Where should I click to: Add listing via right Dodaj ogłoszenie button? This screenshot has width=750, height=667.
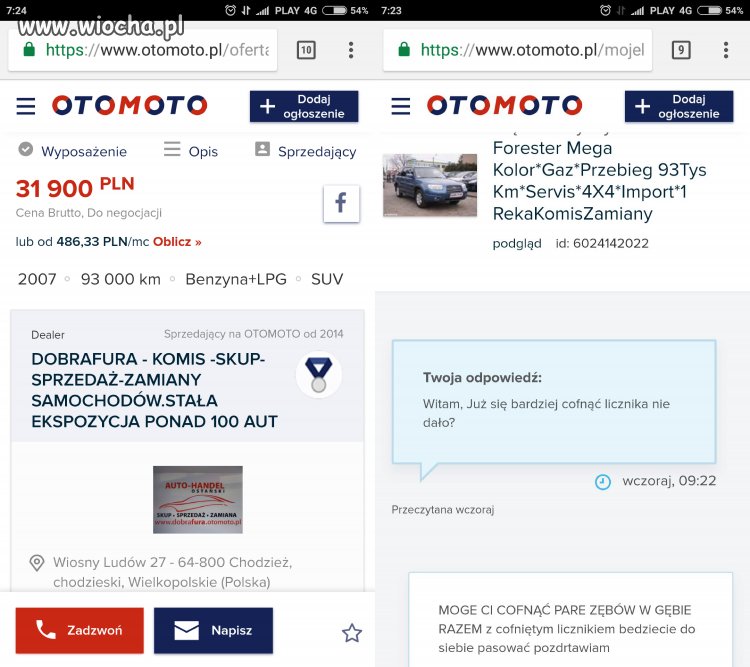[679, 106]
